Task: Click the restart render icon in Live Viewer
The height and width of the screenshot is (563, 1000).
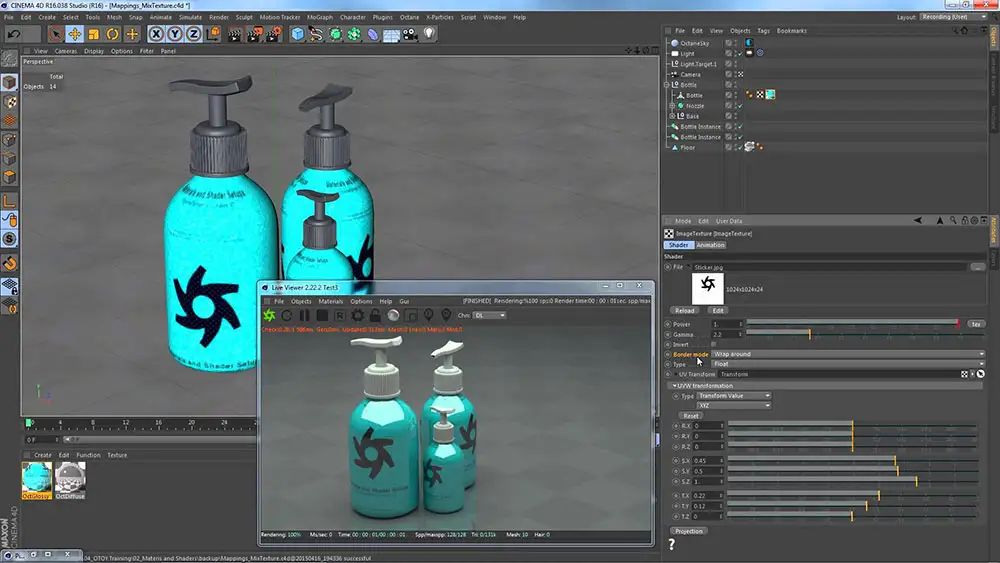Action: [287, 315]
